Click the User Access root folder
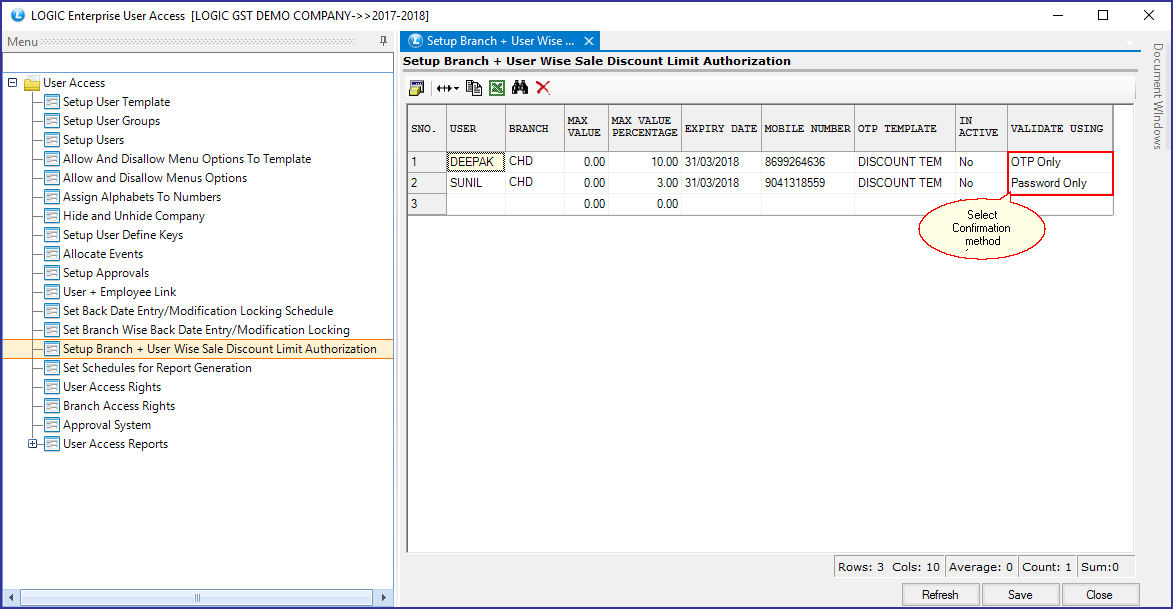This screenshot has width=1173, height=609. pyautogui.click(x=74, y=83)
